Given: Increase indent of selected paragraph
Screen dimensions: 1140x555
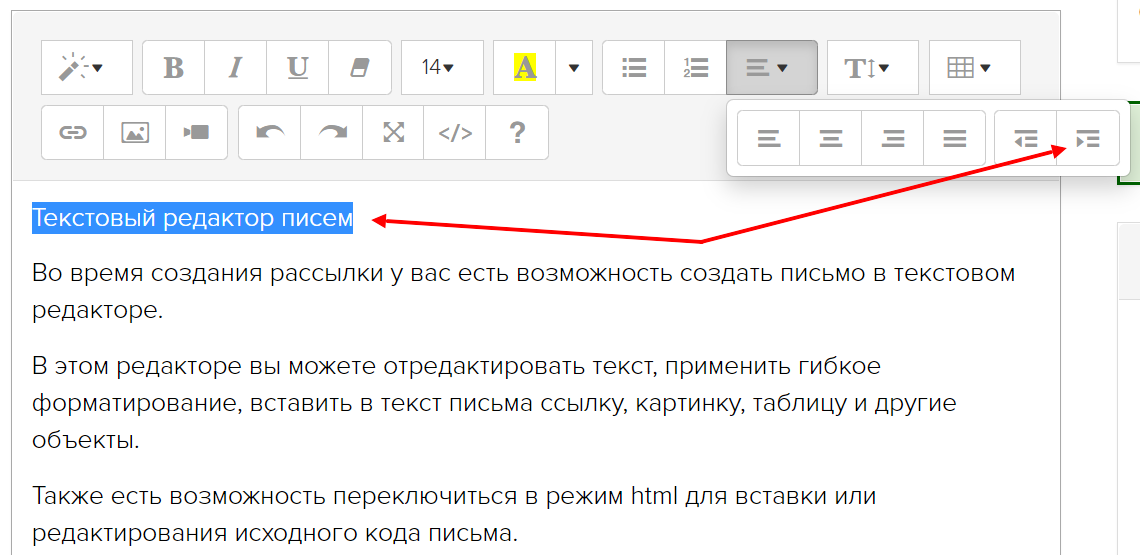Looking at the screenshot, I should tap(1087, 139).
